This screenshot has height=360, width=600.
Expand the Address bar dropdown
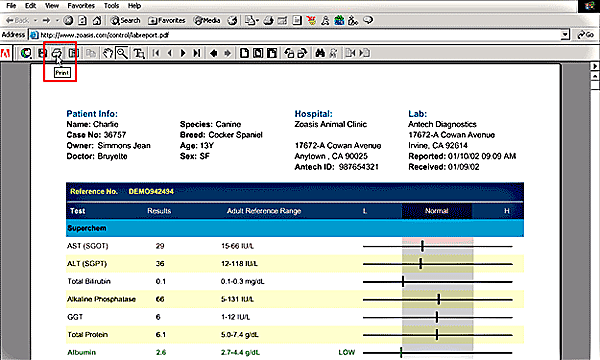(565, 35)
